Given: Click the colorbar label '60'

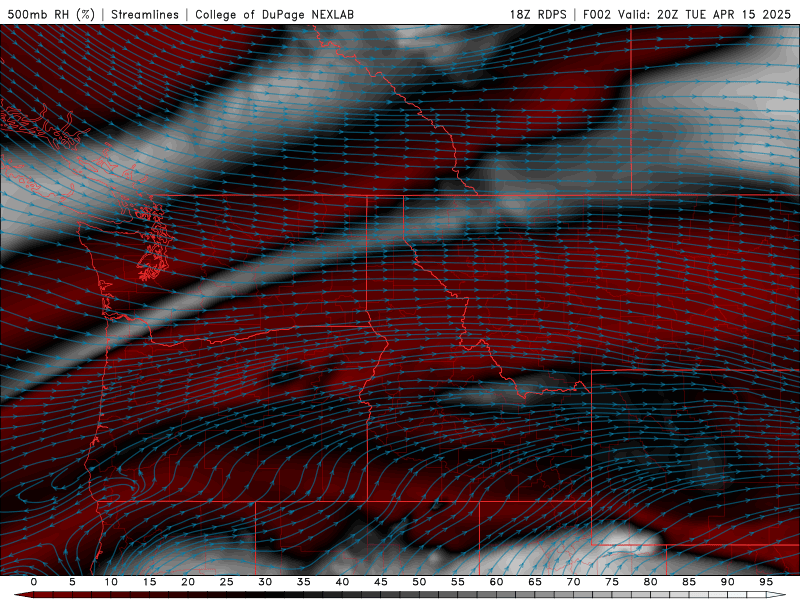Looking at the screenshot, I should click(496, 582).
